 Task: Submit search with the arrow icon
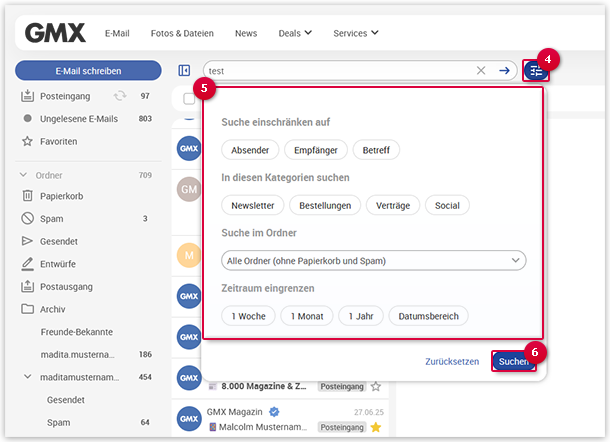click(x=504, y=70)
